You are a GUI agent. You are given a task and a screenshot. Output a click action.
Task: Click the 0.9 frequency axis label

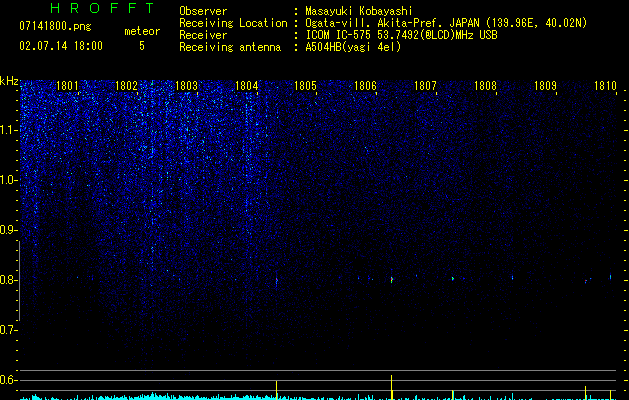(8, 230)
